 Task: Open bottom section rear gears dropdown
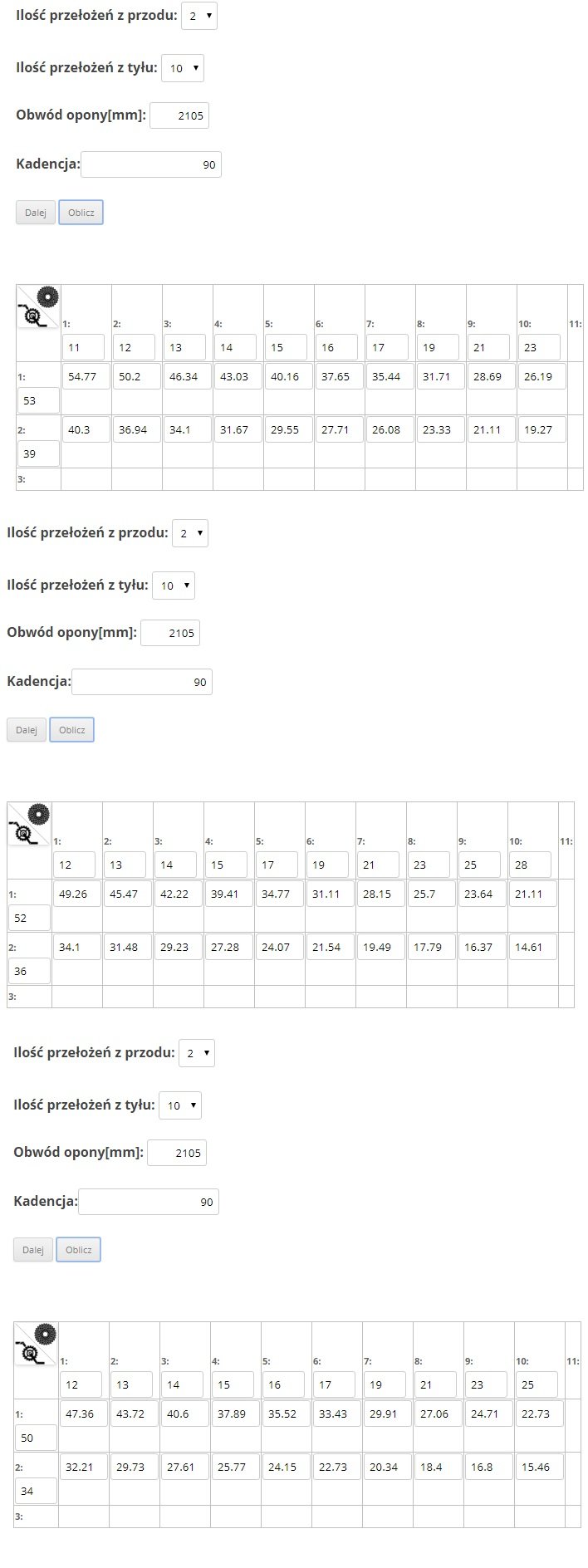[180, 1105]
